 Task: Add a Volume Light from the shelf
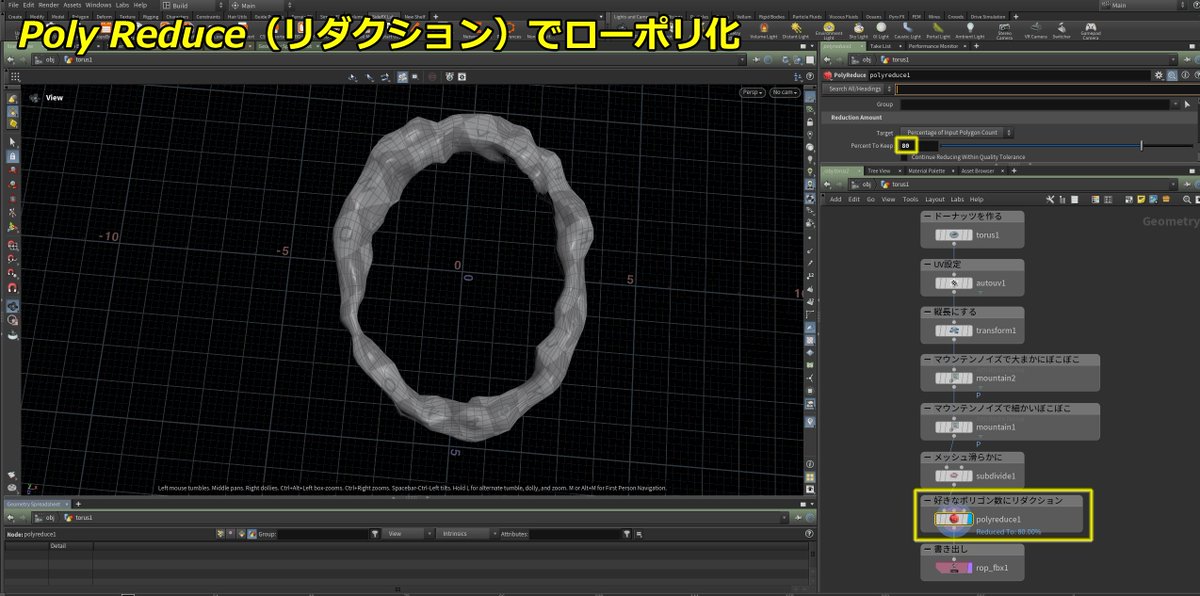(766, 30)
